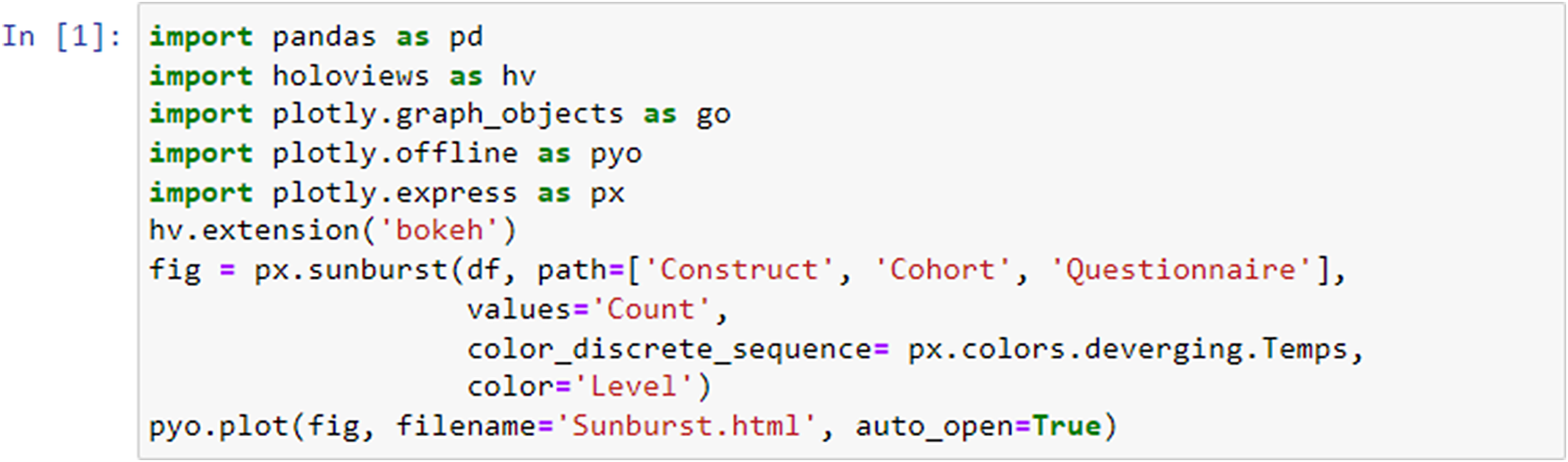Image resolution: width=1568 pixels, height=462 pixels.
Task: Click the fig variable assignment
Action: 174,271
